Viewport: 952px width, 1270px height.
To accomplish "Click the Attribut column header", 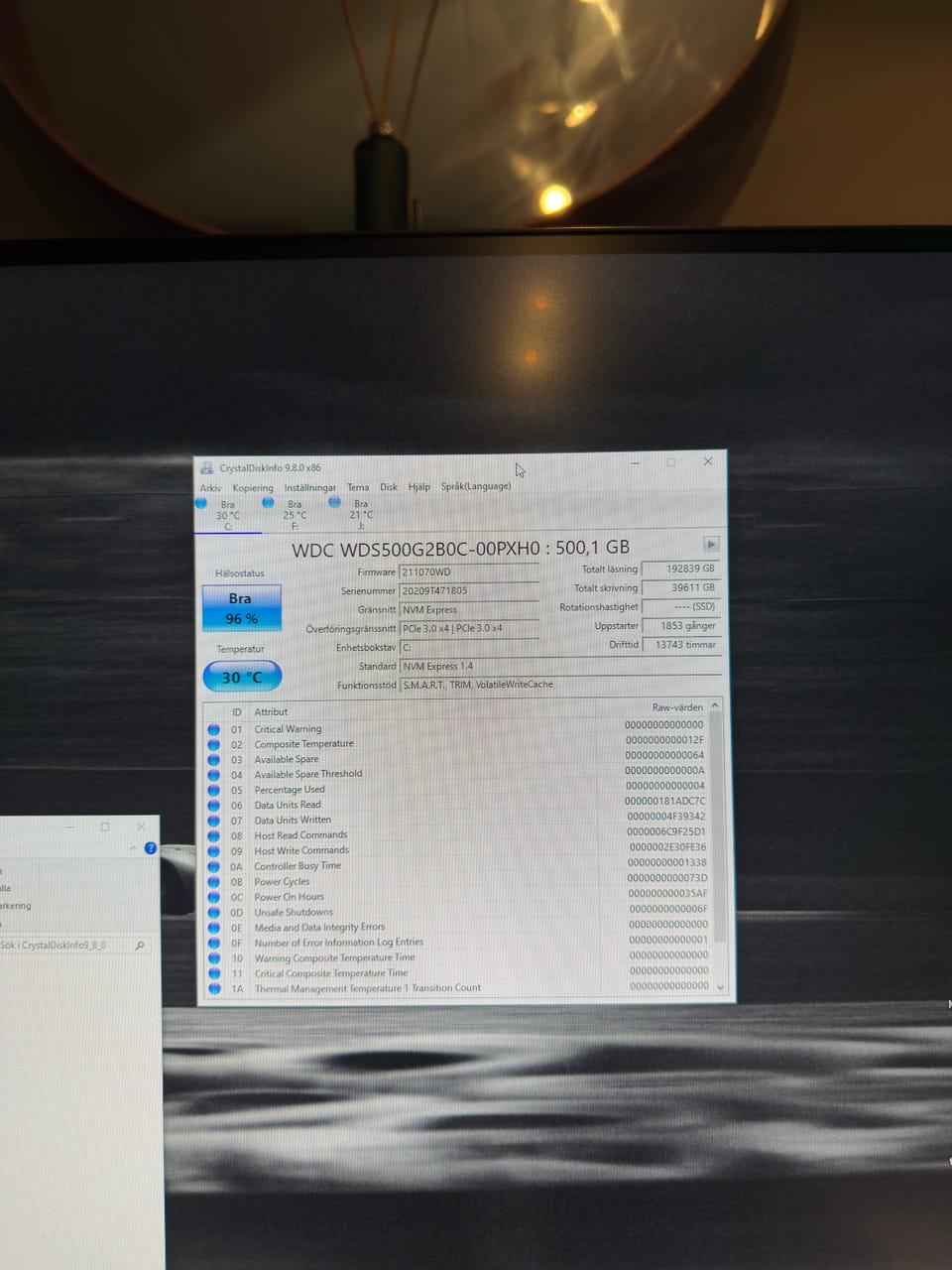I will (271, 712).
